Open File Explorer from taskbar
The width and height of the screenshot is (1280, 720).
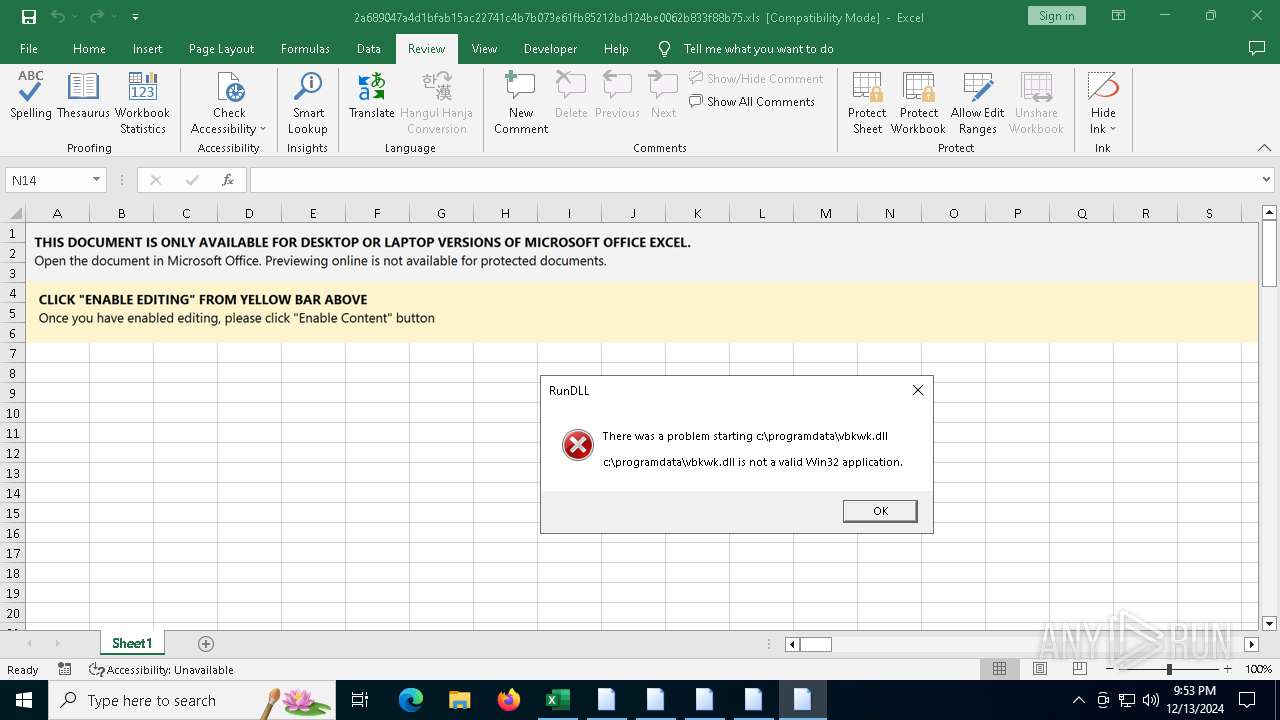click(x=459, y=700)
